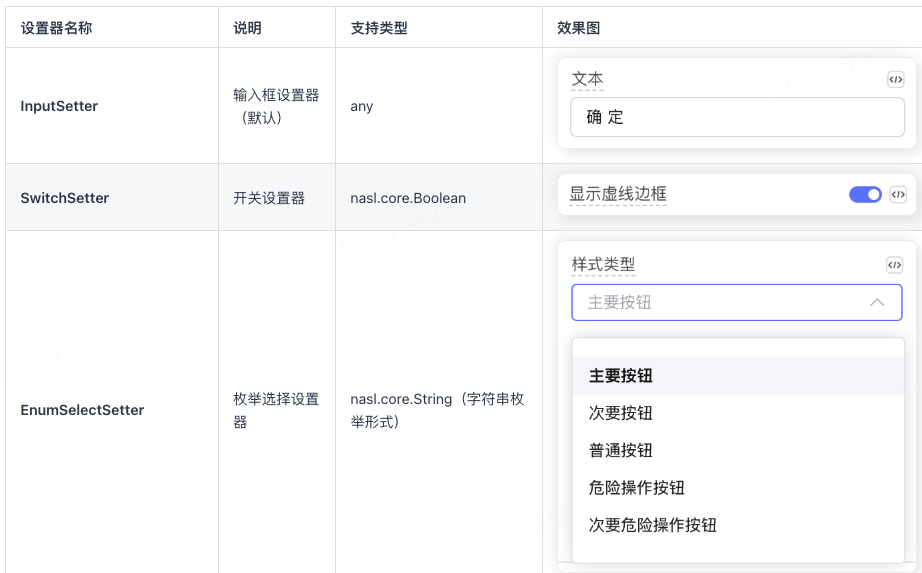Click the code icon next to the 显示虚线边框 switch

coord(898,195)
